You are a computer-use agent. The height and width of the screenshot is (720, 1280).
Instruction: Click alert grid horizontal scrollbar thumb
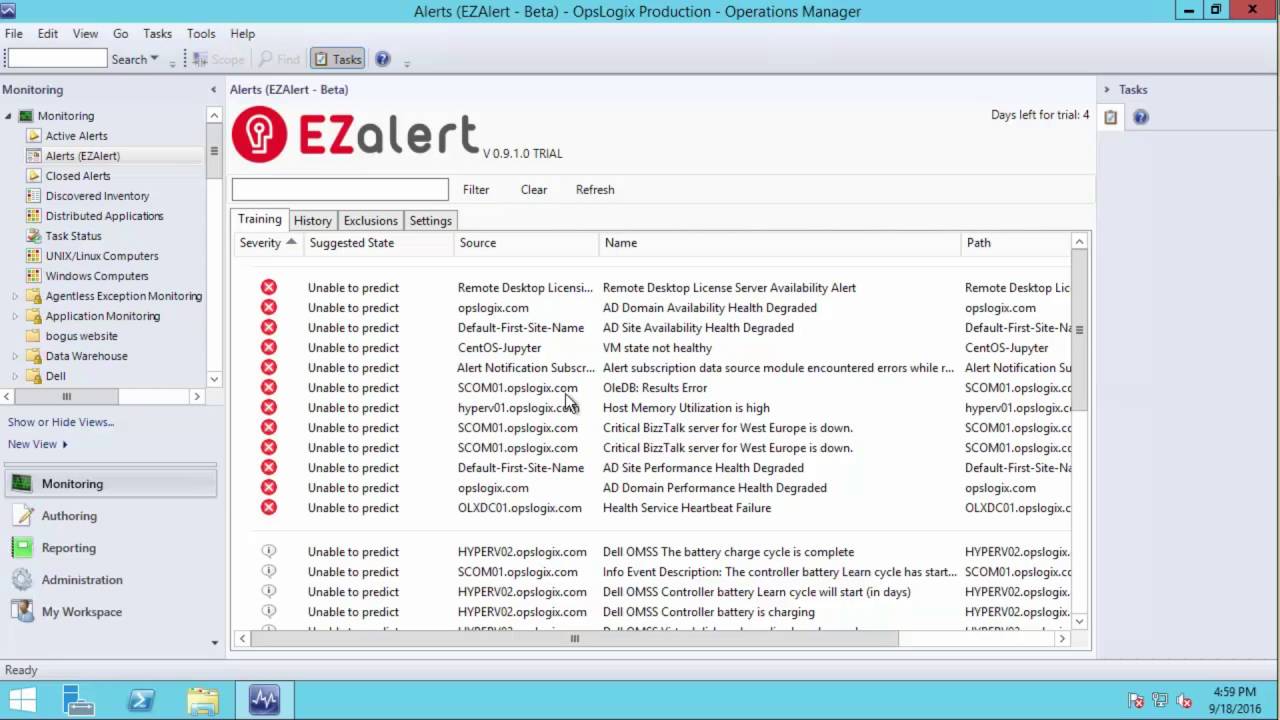pyautogui.click(x=574, y=638)
